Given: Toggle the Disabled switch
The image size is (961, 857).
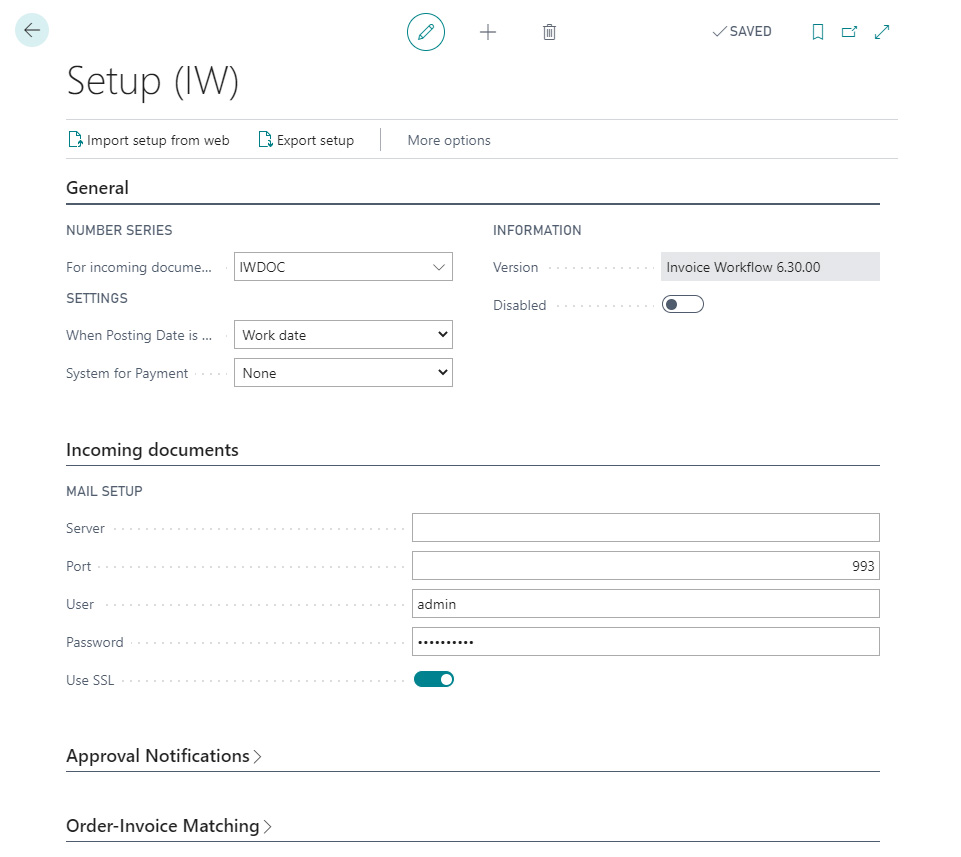Looking at the screenshot, I should click(x=683, y=305).
